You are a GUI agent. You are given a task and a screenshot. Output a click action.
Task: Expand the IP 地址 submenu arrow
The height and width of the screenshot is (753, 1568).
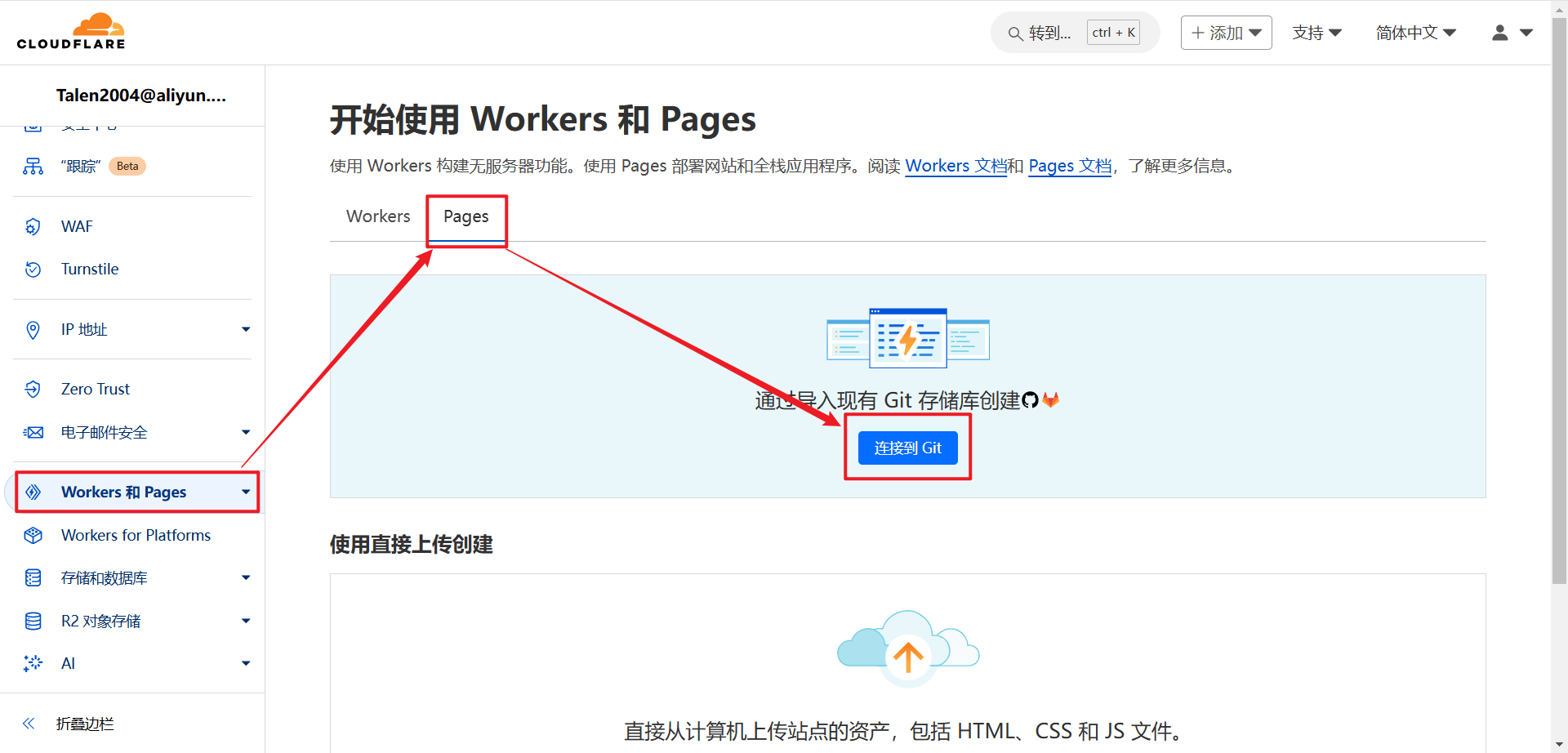245,329
